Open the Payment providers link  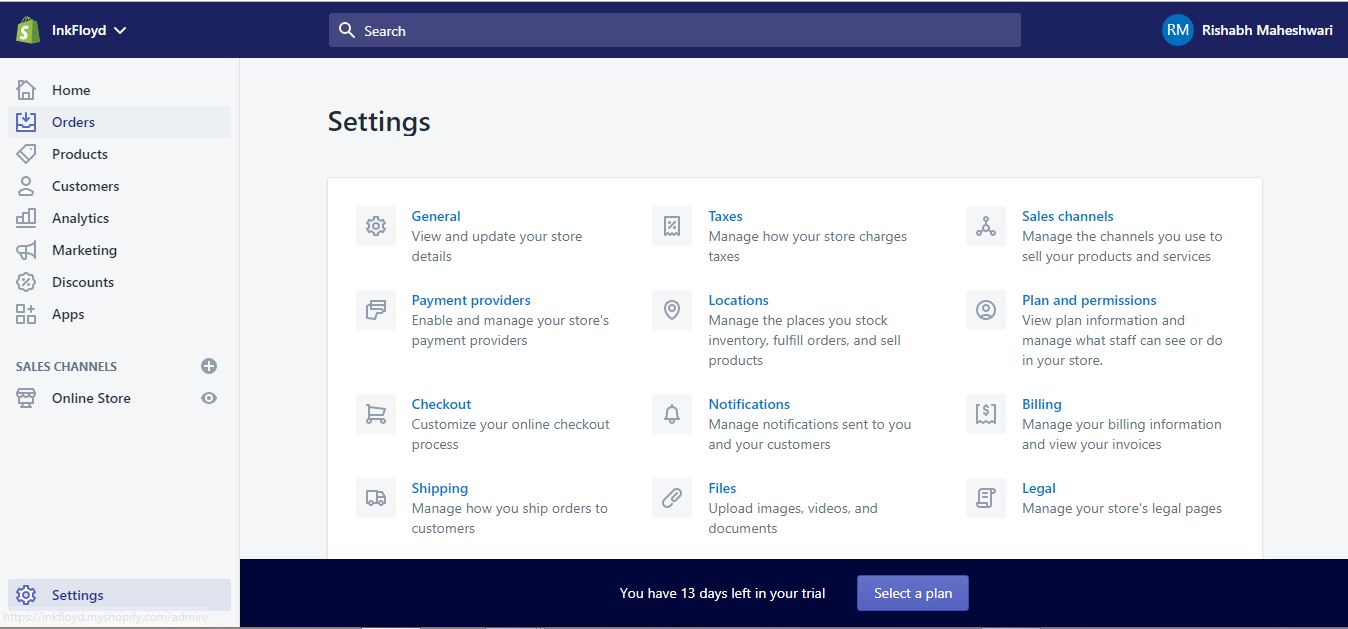[471, 300]
